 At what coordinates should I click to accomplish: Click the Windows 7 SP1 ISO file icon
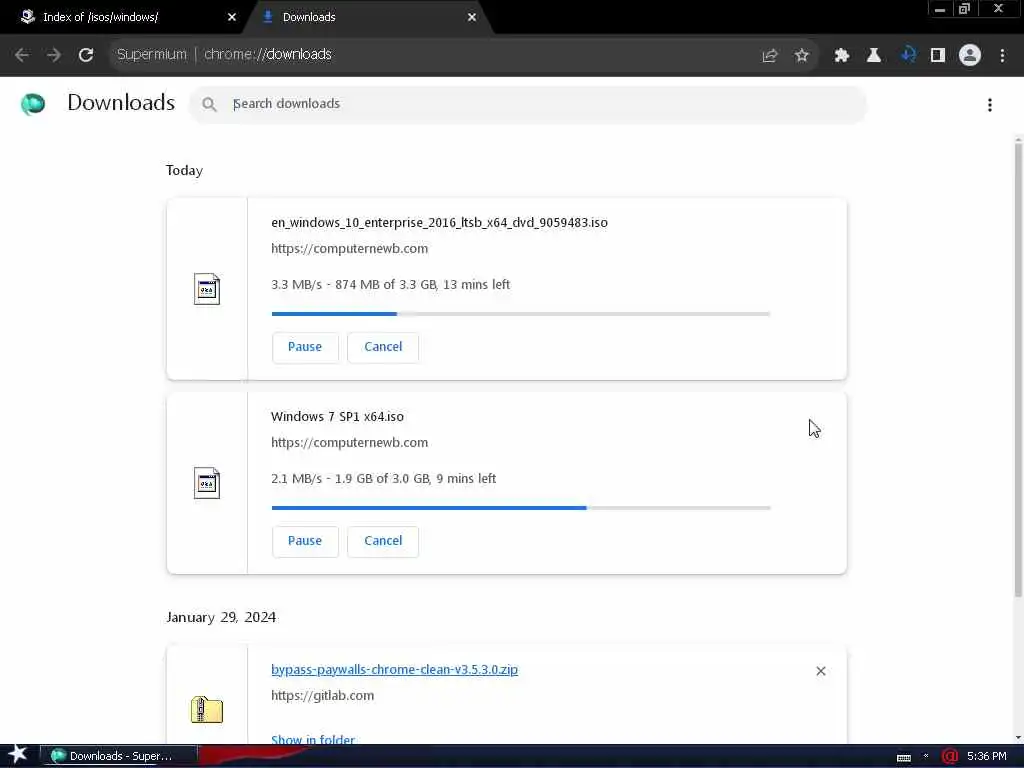tap(207, 483)
